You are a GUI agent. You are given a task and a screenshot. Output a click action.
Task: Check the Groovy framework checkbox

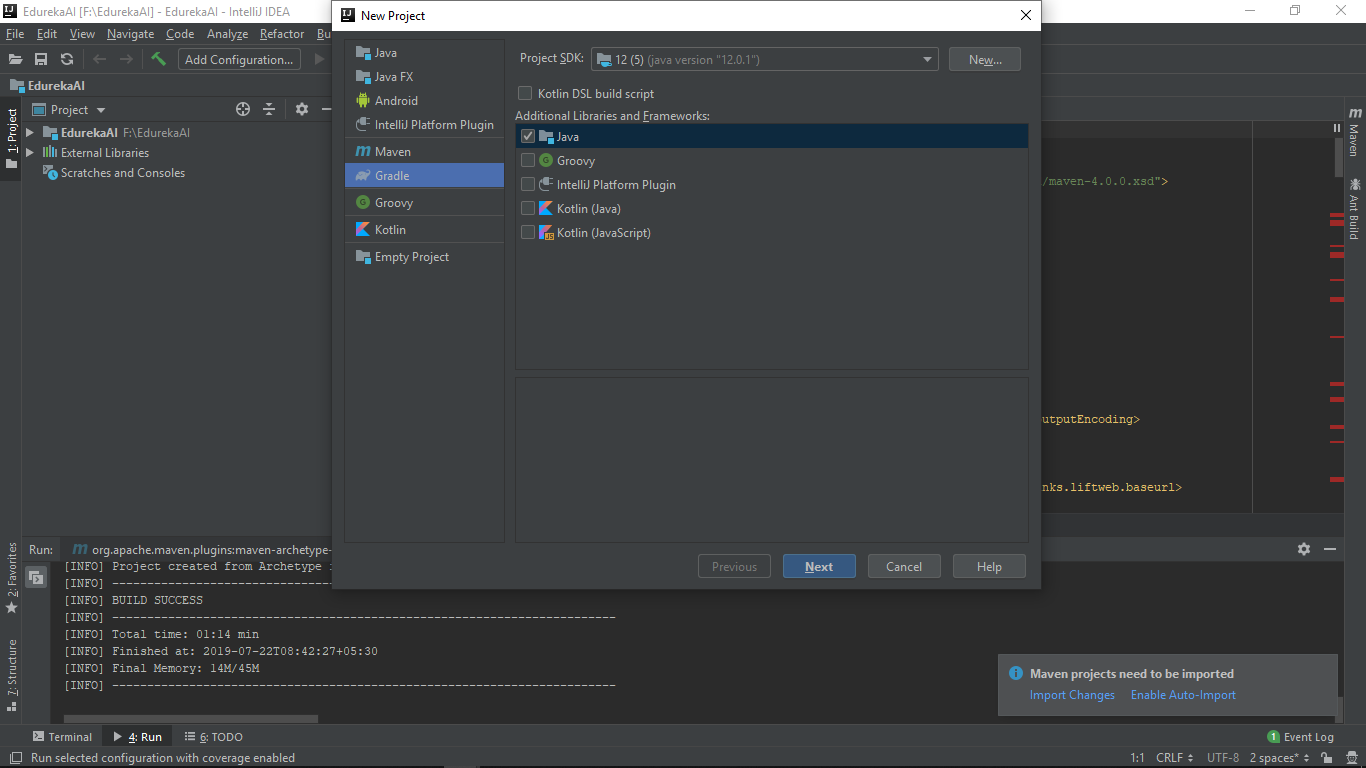click(x=528, y=161)
